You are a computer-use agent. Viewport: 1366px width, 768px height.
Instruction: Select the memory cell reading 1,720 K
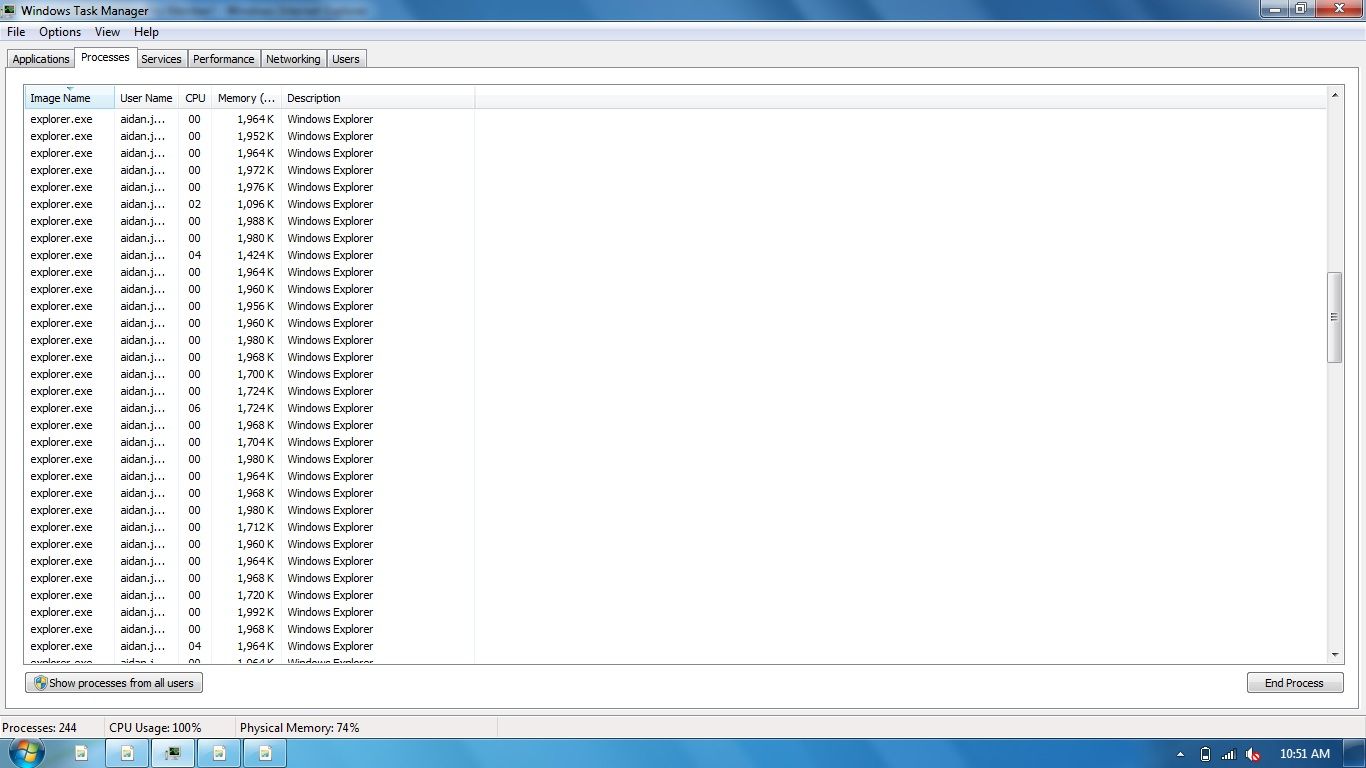click(255, 595)
